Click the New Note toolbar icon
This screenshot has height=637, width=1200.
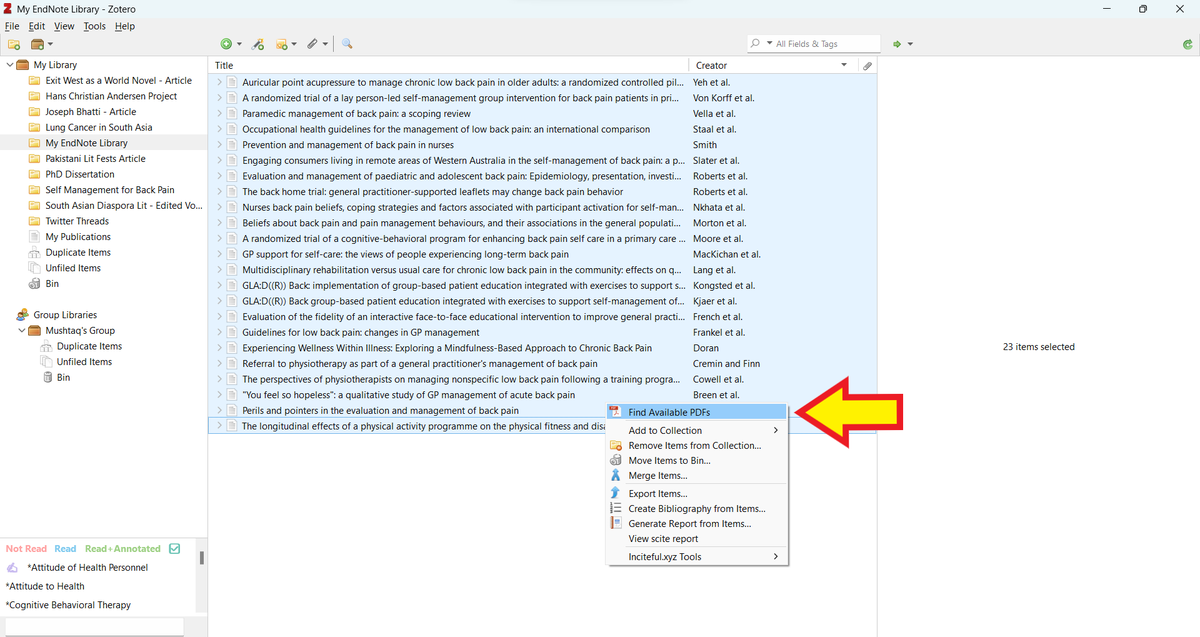click(282, 44)
